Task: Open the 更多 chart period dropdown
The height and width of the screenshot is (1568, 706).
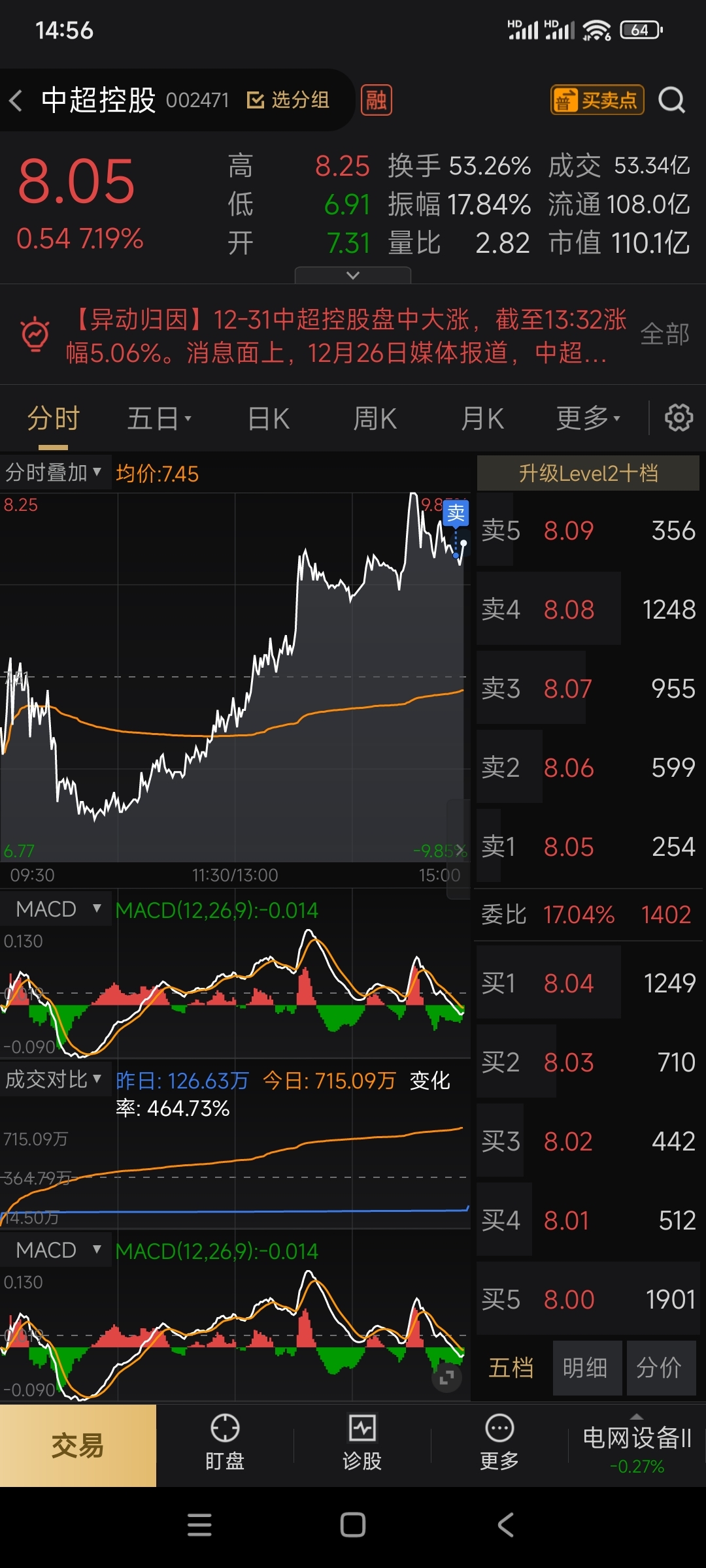Action: click(588, 419)
